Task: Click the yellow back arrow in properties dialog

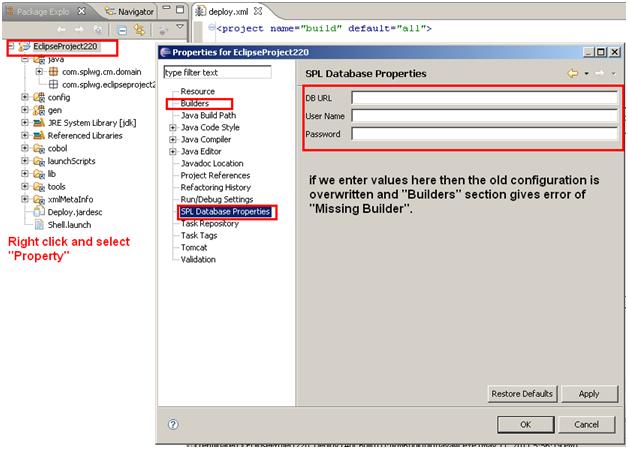Action: [573, 73]
